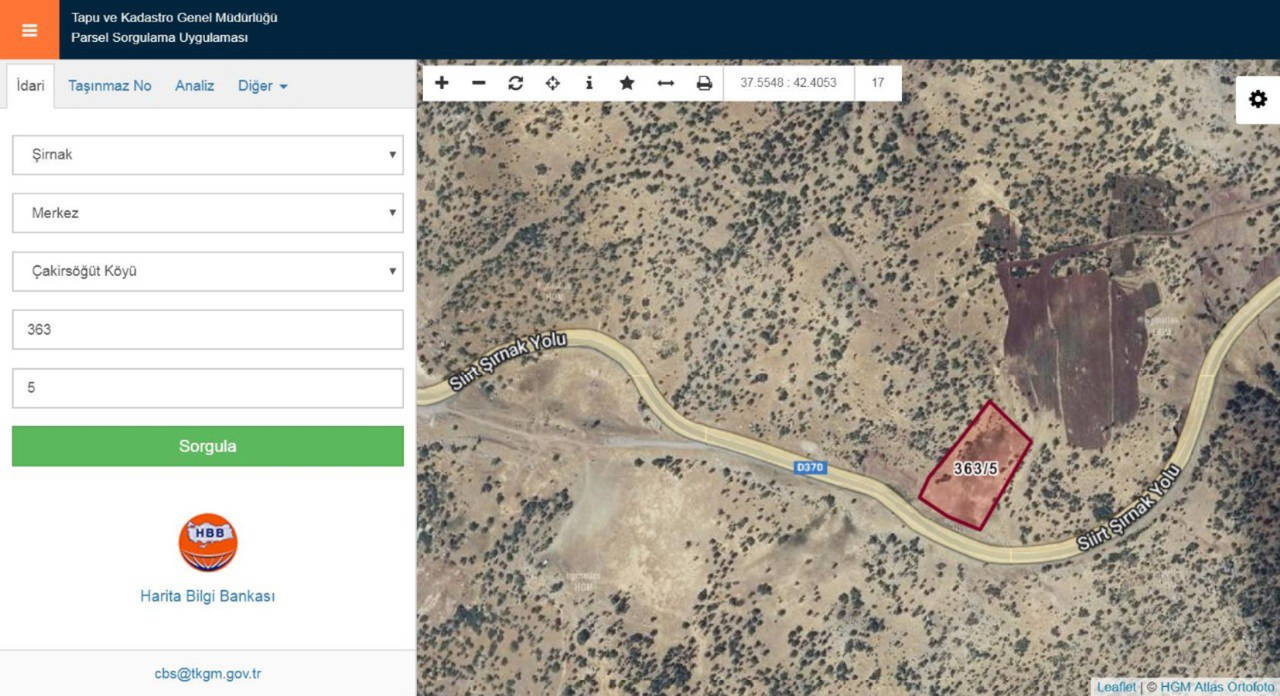Print the map with printer icon

pyautogui.click(x=704, y=83)
